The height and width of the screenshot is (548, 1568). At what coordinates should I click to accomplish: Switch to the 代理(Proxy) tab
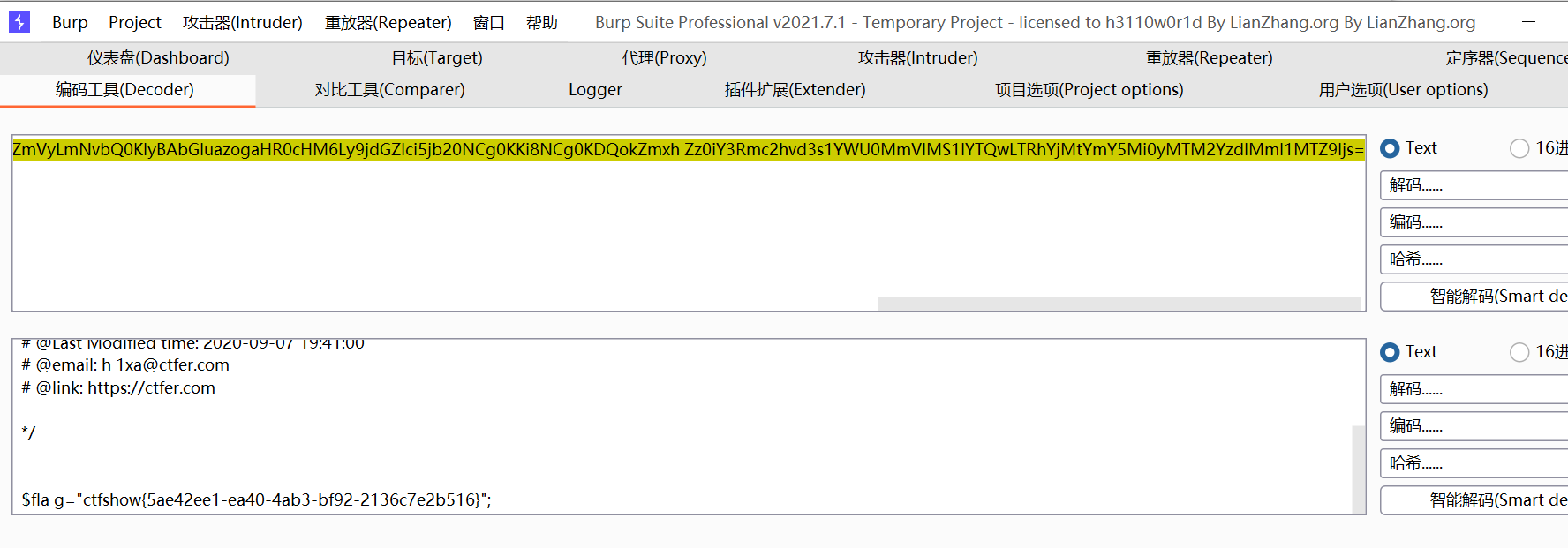[x=665, y=57]
